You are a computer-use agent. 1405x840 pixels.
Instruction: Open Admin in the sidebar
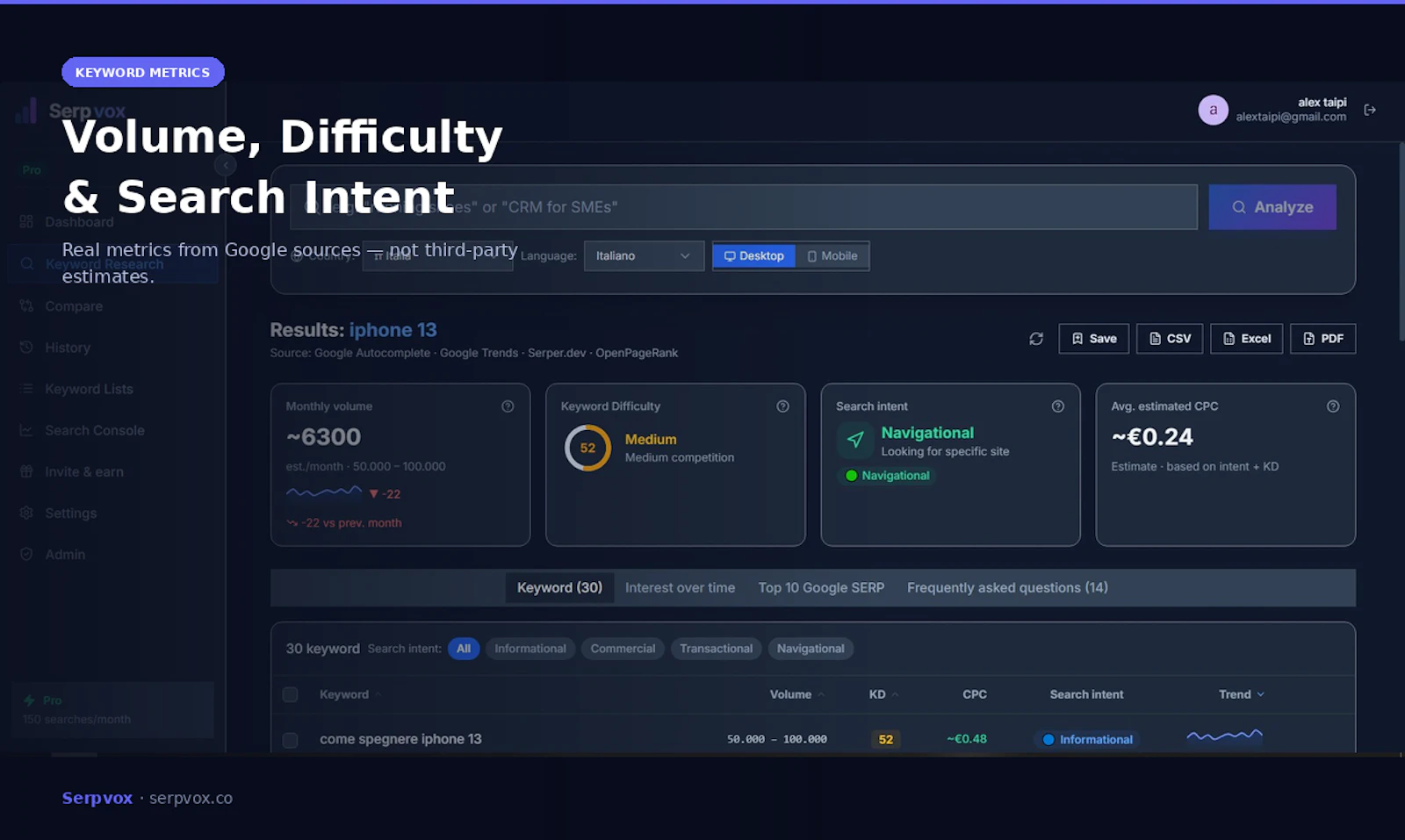tap(65, 555)
